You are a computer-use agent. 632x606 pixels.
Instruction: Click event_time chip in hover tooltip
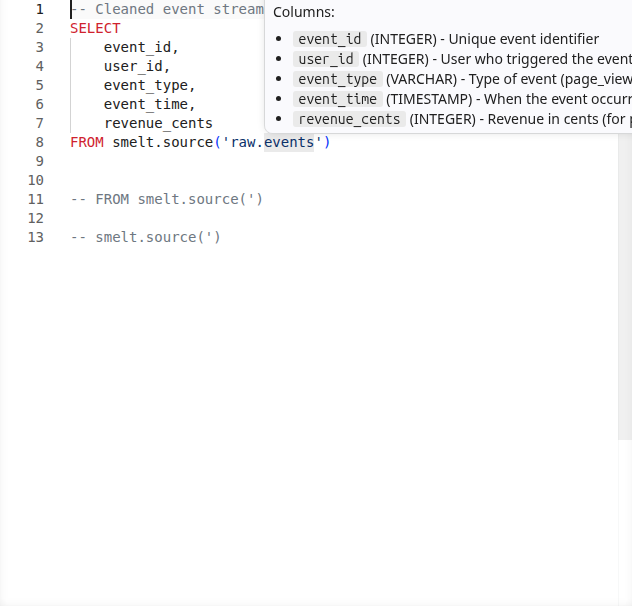[338, 99]
